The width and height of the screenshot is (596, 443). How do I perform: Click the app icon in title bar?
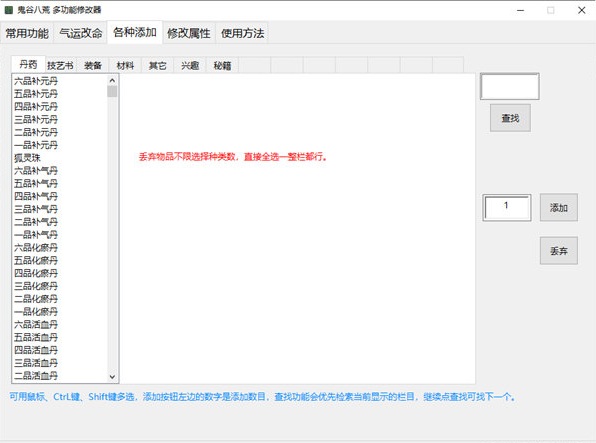pyautogui.click(x=8, y=10)
